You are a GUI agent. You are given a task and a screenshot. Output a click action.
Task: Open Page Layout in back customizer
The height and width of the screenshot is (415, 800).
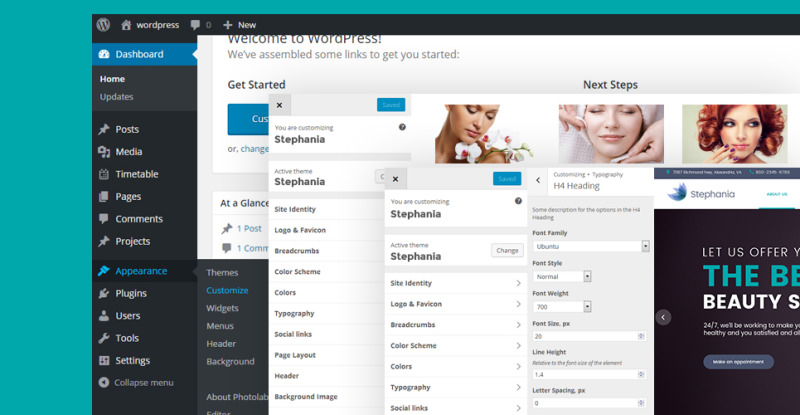pyautogui.click(x=327, y=355)
